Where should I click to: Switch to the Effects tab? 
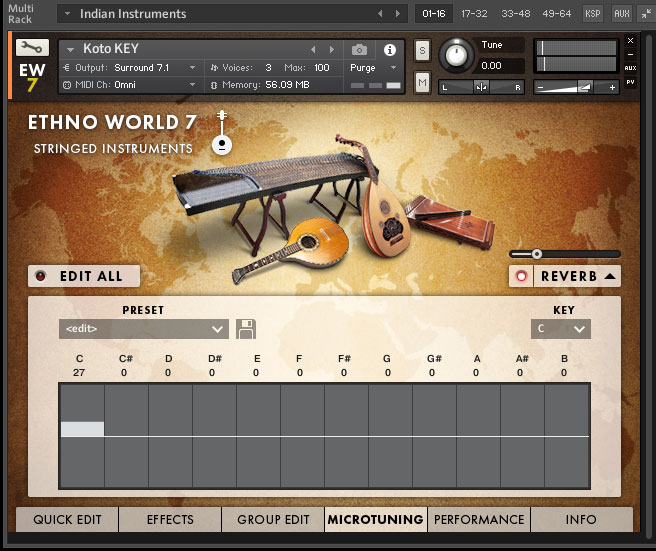click(x=170, y=520)
